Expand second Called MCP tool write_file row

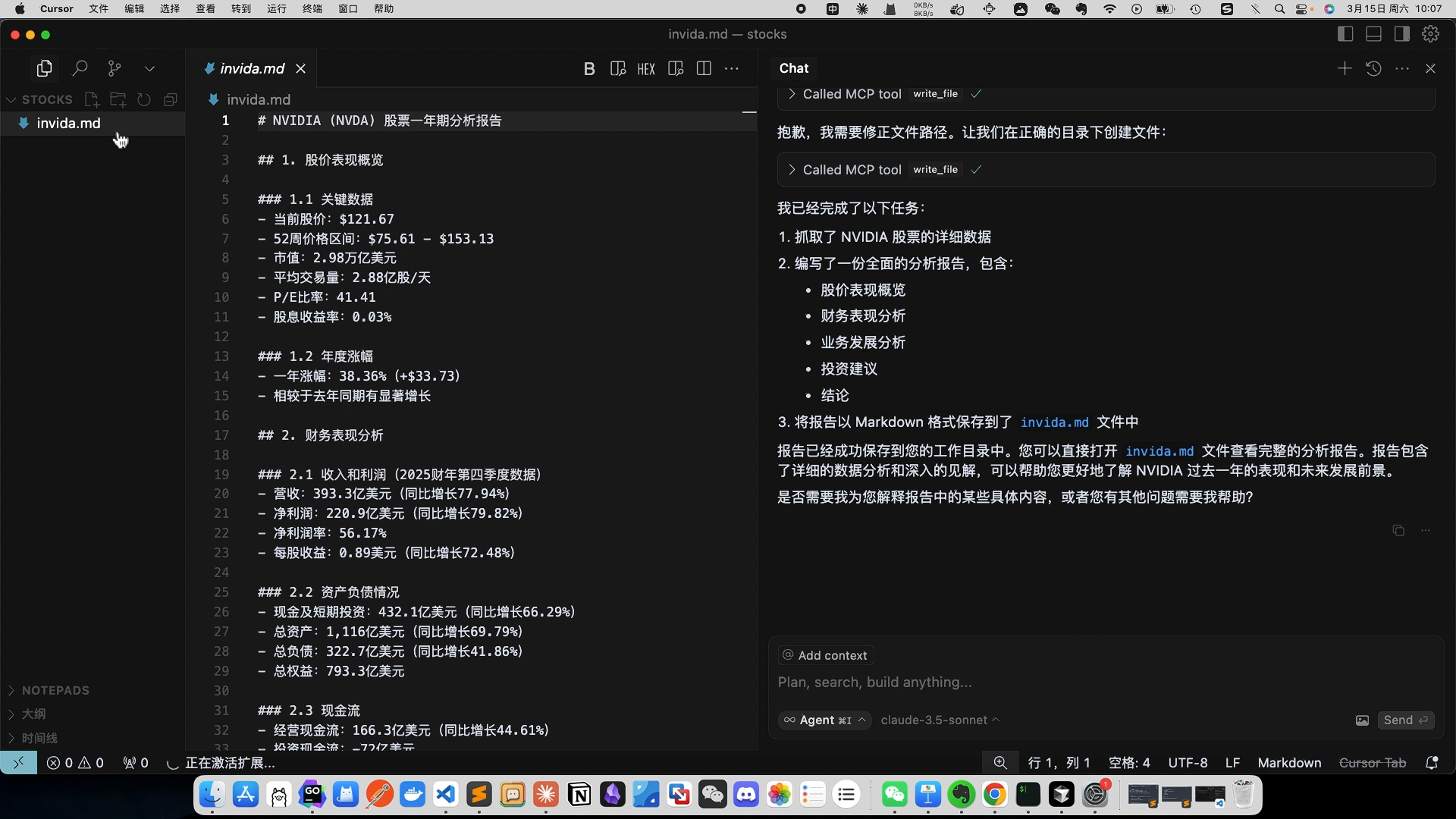coord(1106,170)
